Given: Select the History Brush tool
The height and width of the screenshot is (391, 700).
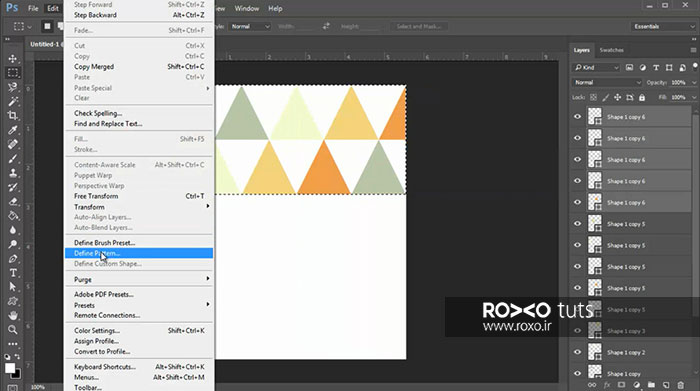Looking at the screenshot, I should tap(12, 187).
